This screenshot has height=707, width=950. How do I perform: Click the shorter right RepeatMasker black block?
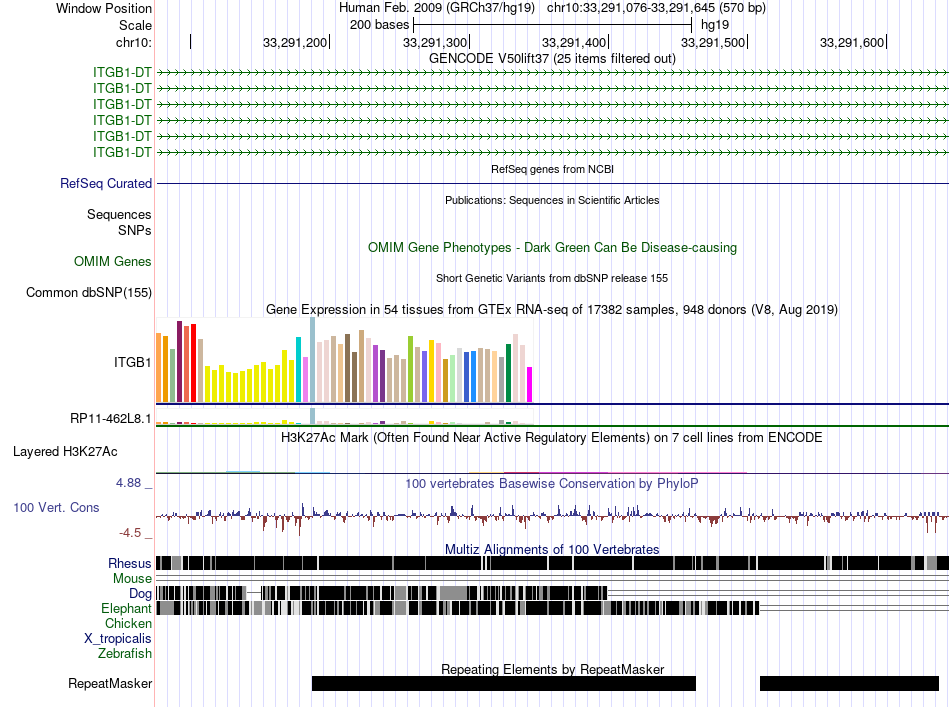click(849, 683)
